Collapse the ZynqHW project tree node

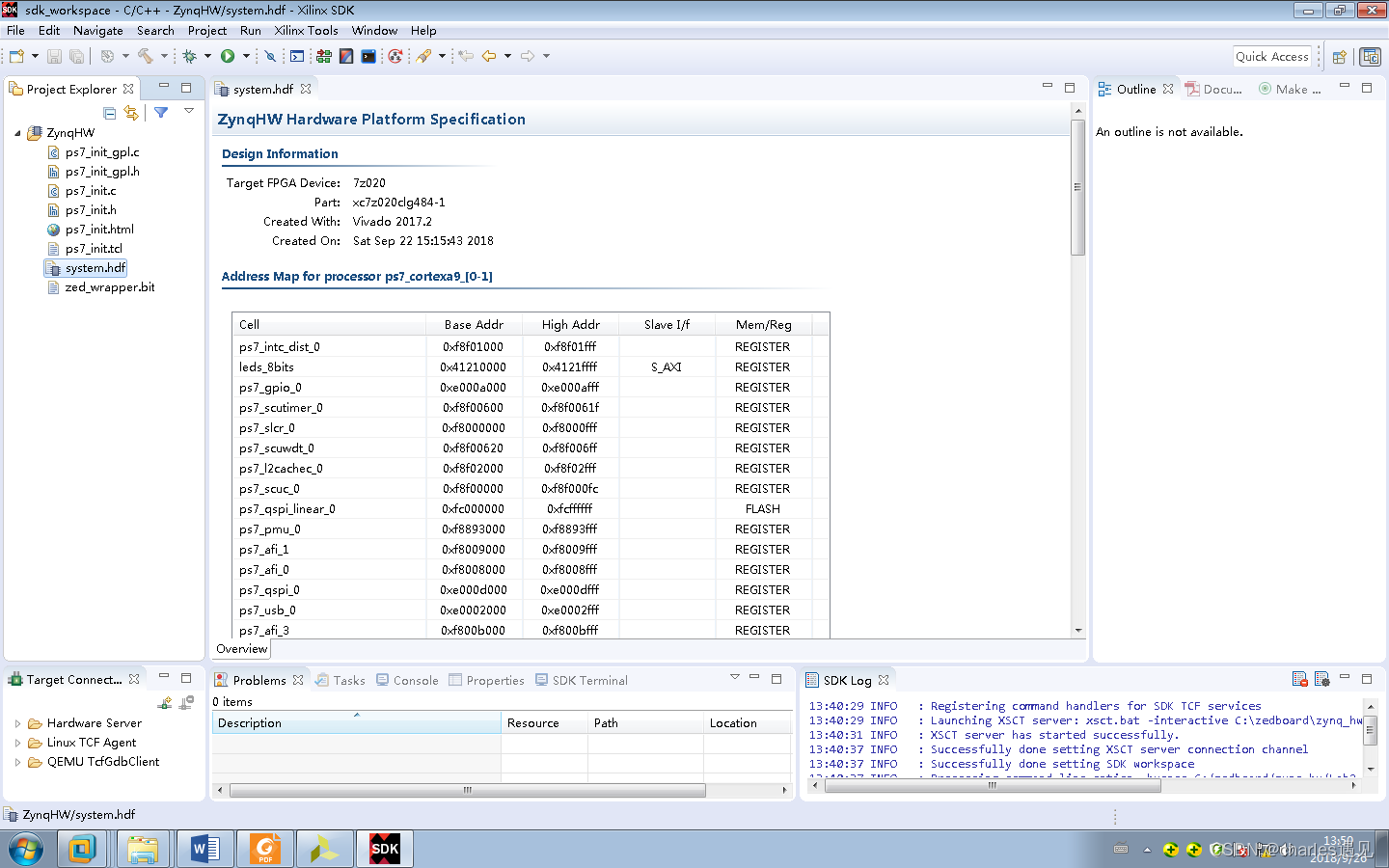17,133
